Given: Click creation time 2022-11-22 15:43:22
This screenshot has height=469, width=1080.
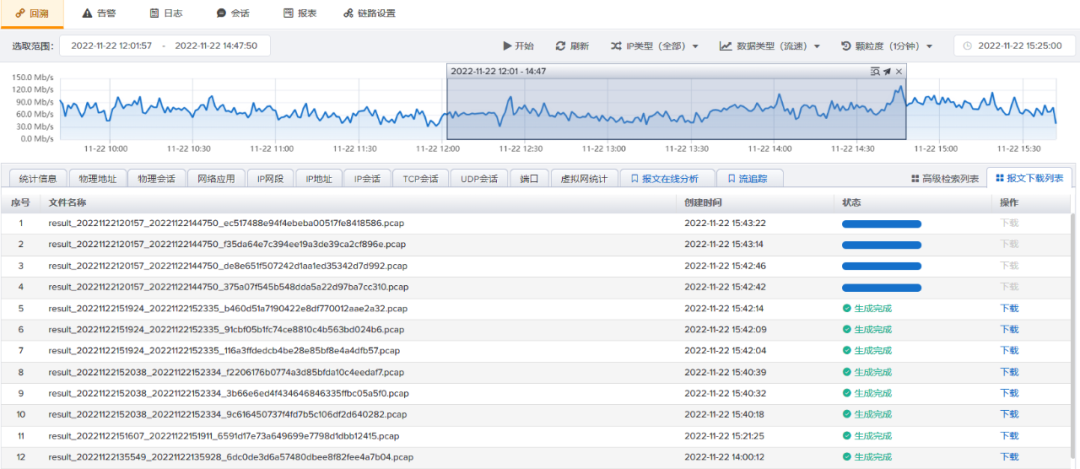Looking at the screenshot, I should [x=723, y=224].
